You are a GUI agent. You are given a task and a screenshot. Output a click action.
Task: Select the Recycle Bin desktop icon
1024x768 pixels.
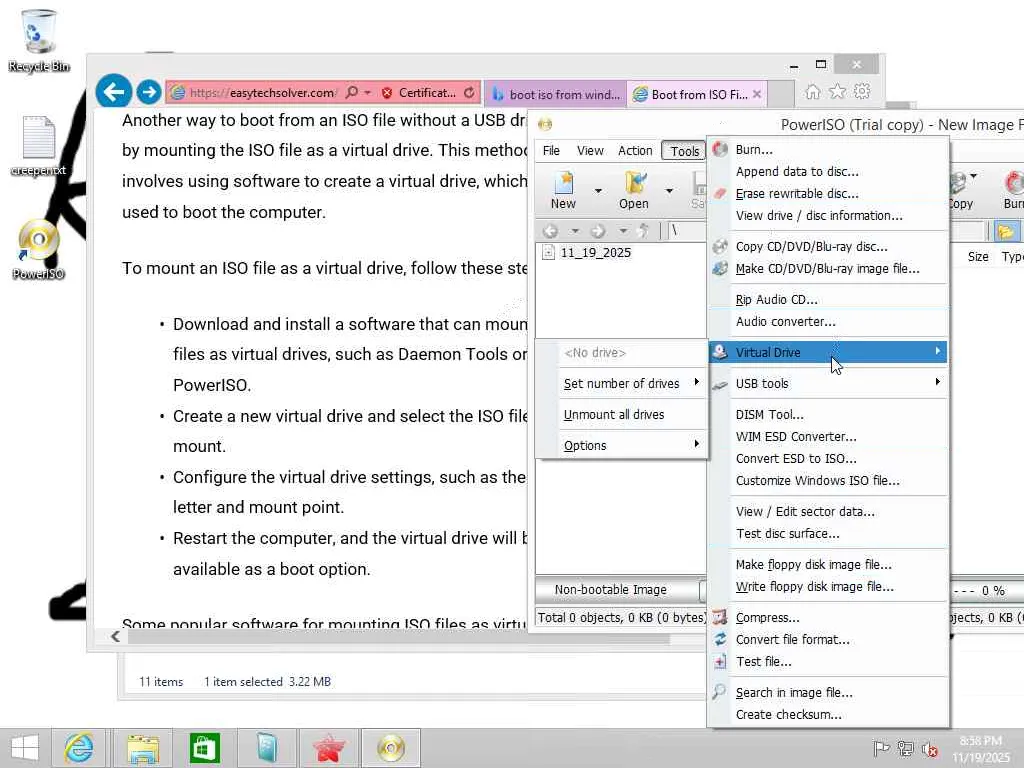tap(39, 40)
